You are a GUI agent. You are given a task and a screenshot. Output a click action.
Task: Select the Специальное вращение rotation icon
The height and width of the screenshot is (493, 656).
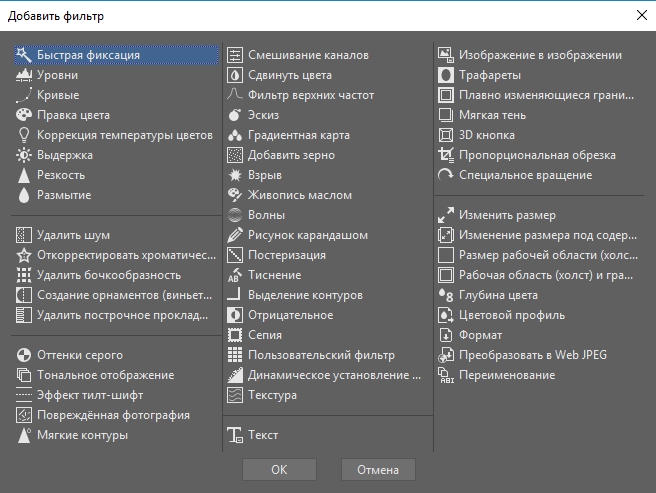[x=446, y=175]
